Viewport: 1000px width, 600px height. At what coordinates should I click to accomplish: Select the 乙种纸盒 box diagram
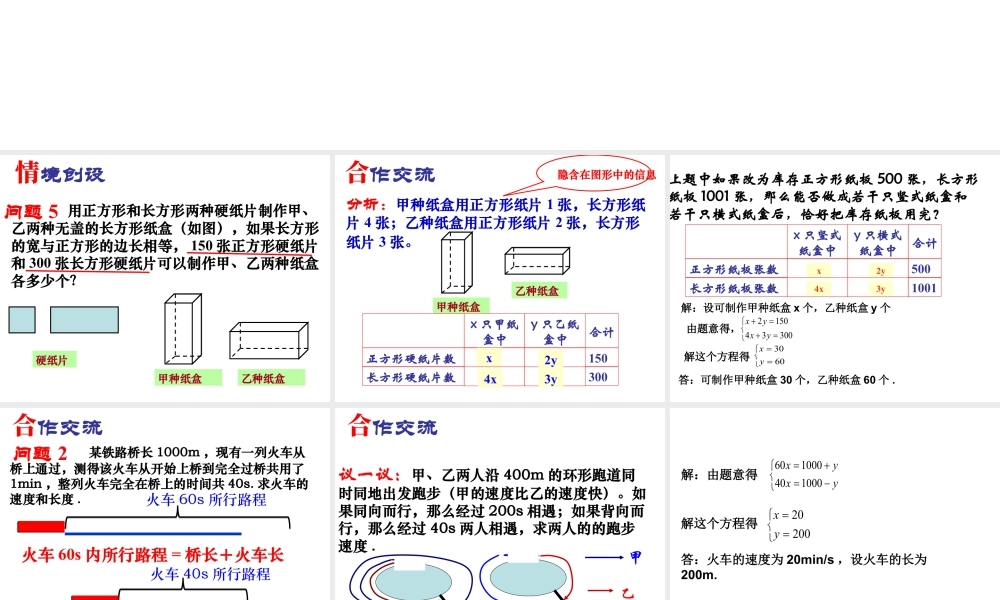point(268,340)
